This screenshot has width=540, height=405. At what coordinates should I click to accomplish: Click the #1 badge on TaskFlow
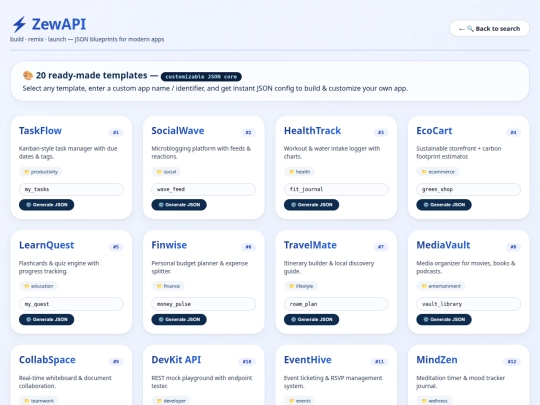tap(116, 132)
